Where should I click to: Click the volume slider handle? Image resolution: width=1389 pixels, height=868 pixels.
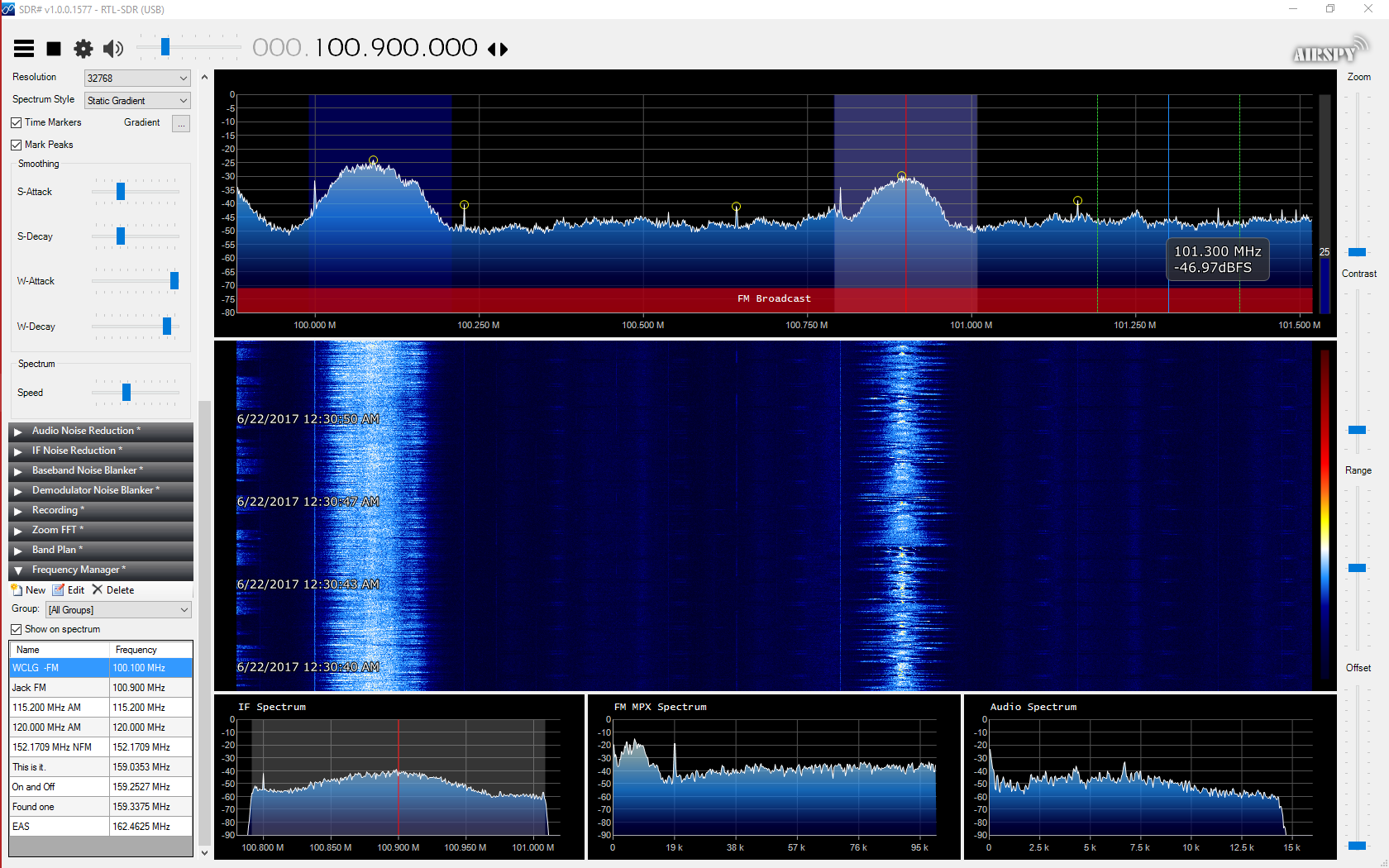click(165, 47)
